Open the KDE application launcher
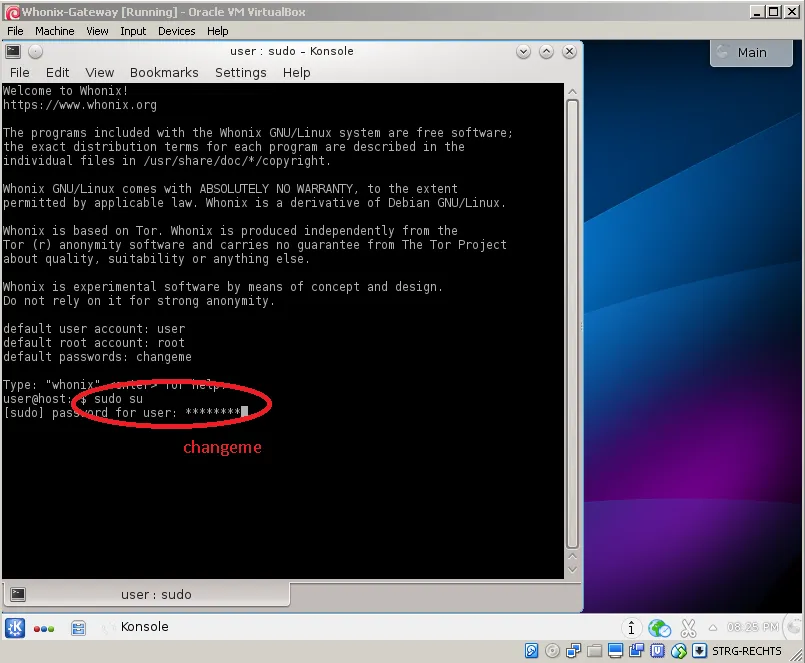Image resolution: width=805 pixels, height=663 pixels. pyautogui.click(x=15, y=628)
